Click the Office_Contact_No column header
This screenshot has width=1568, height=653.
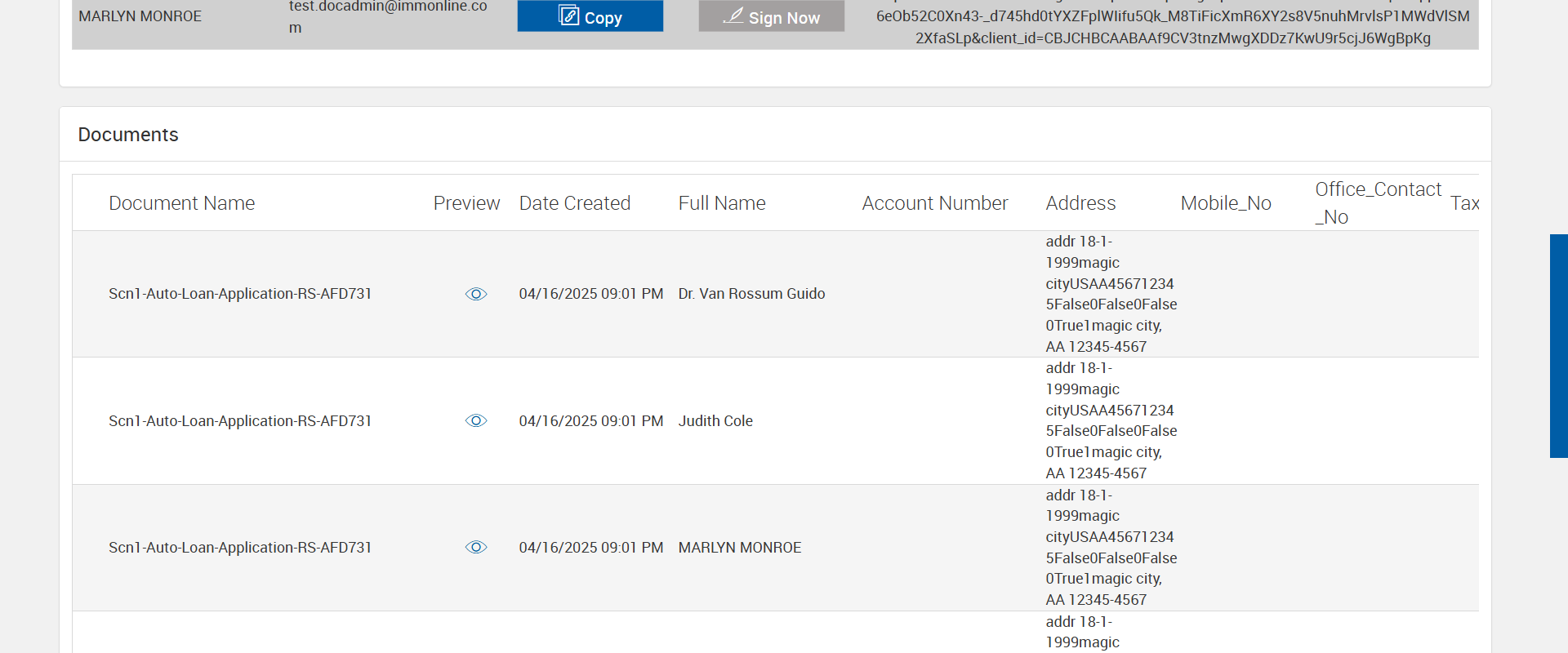[1379, 203]
